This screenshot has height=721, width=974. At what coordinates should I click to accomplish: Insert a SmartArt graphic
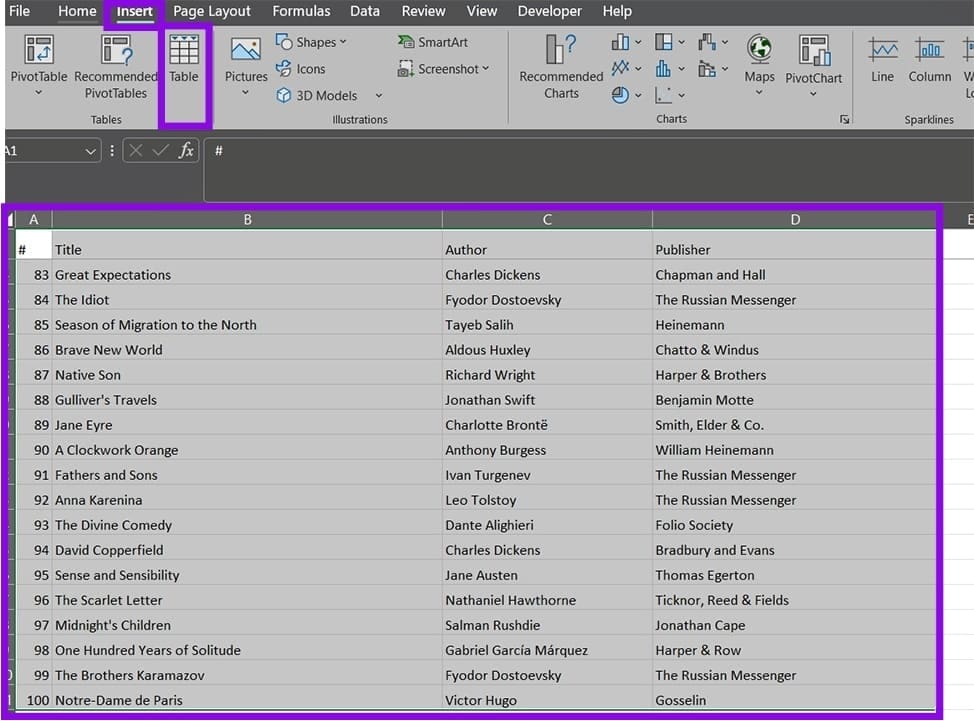pyautogui.click(x=432, y=42)
